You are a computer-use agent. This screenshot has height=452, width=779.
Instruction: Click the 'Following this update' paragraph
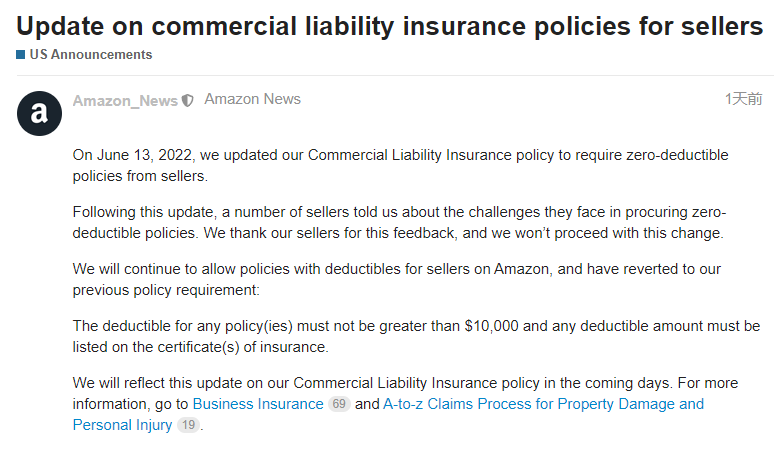pyautogui.click(x=399, y=223)
